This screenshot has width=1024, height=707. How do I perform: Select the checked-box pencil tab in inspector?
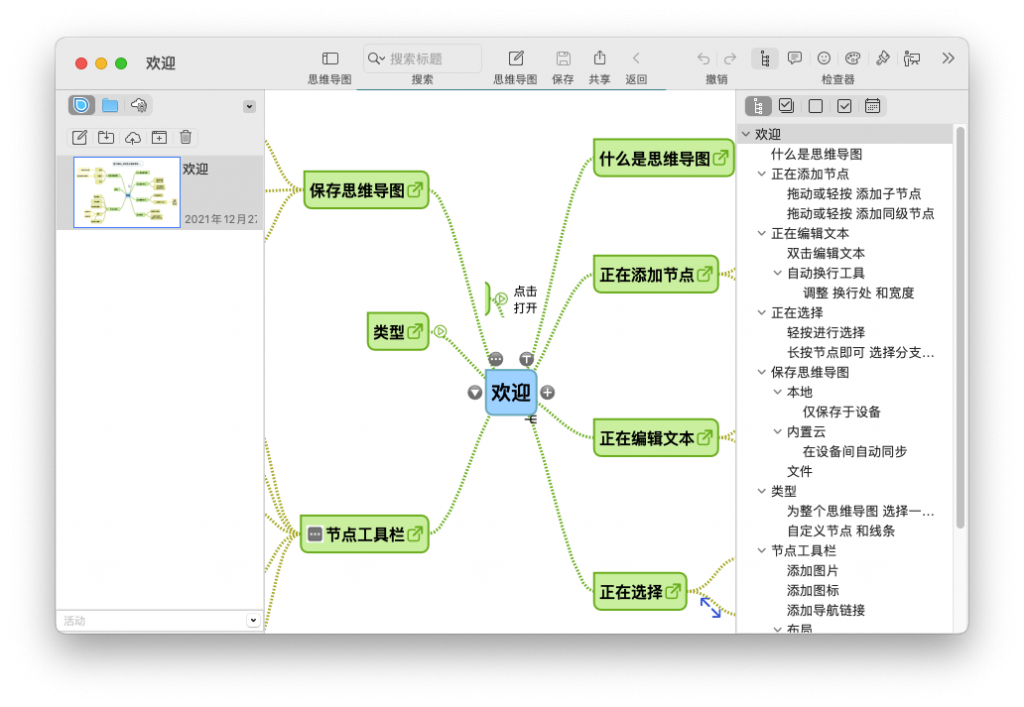tap(786, 105)
